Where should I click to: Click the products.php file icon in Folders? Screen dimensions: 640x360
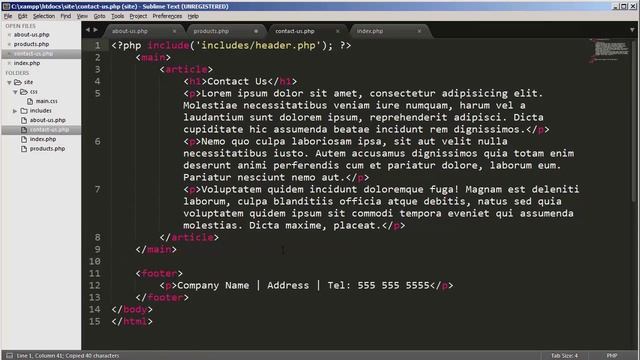pyautogui.click(x=24, y=149)
